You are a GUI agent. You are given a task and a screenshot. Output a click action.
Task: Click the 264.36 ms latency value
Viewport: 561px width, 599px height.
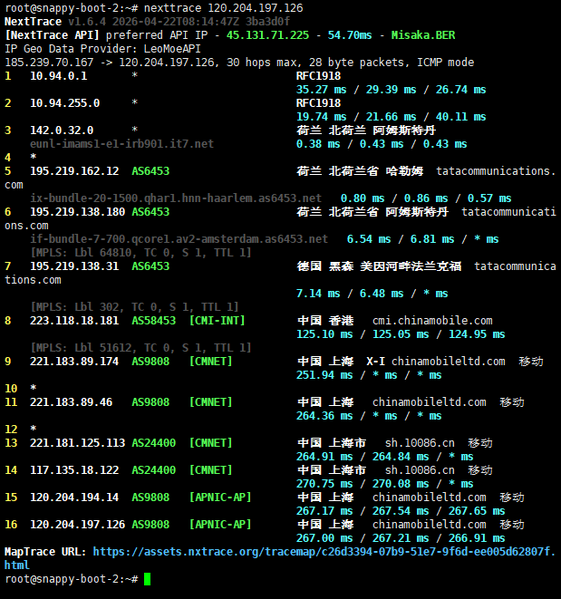click(x=325, y=416)
